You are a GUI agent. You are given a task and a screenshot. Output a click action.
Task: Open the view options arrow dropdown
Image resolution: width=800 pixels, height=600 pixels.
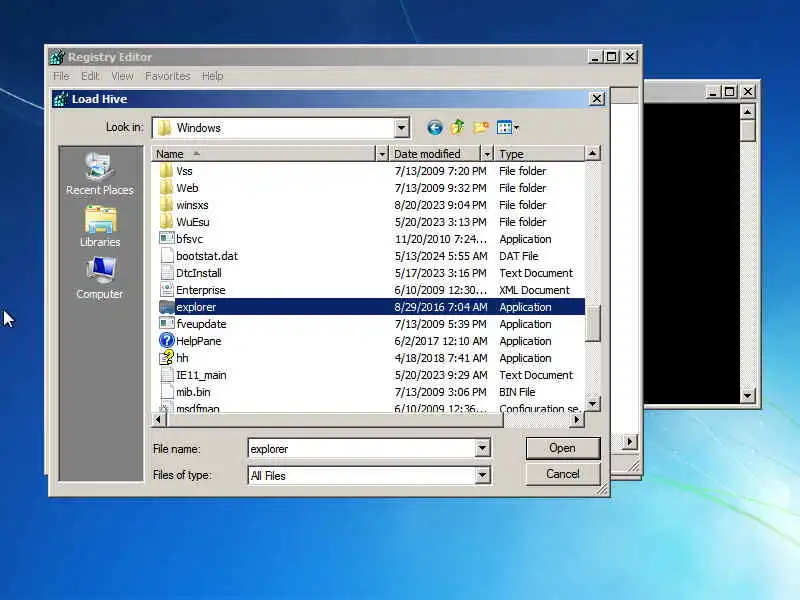click(x=516, y=128)
